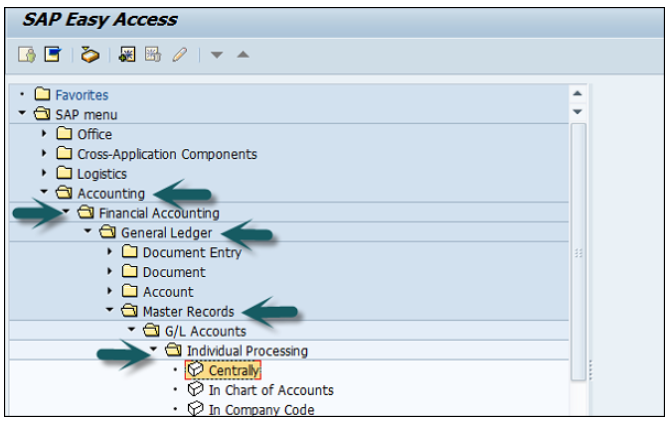Click the Document Entry folder
Screen dimensions: 670x422
click(191, 252)
